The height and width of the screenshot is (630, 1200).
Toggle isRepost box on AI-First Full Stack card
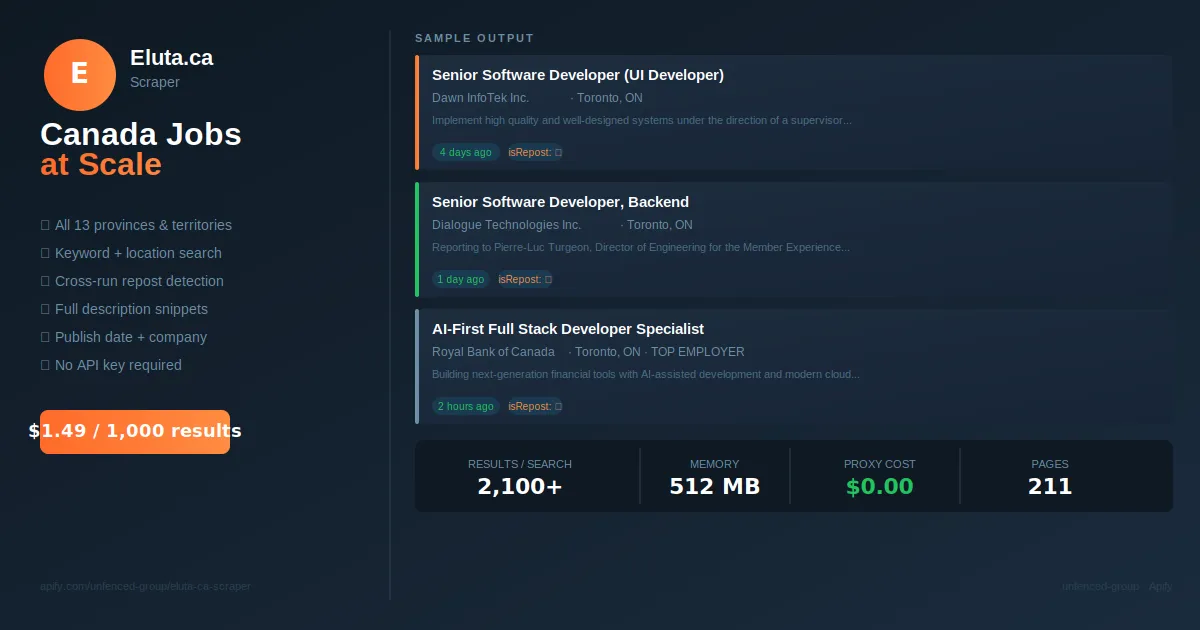558,406
